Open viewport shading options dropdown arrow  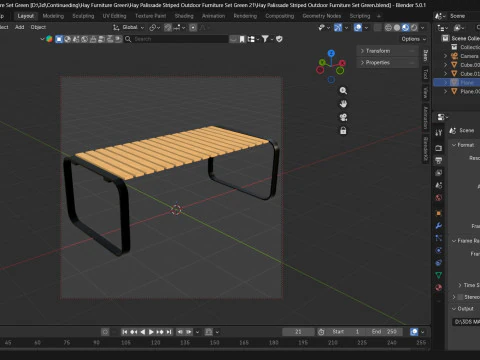(423, 28)
